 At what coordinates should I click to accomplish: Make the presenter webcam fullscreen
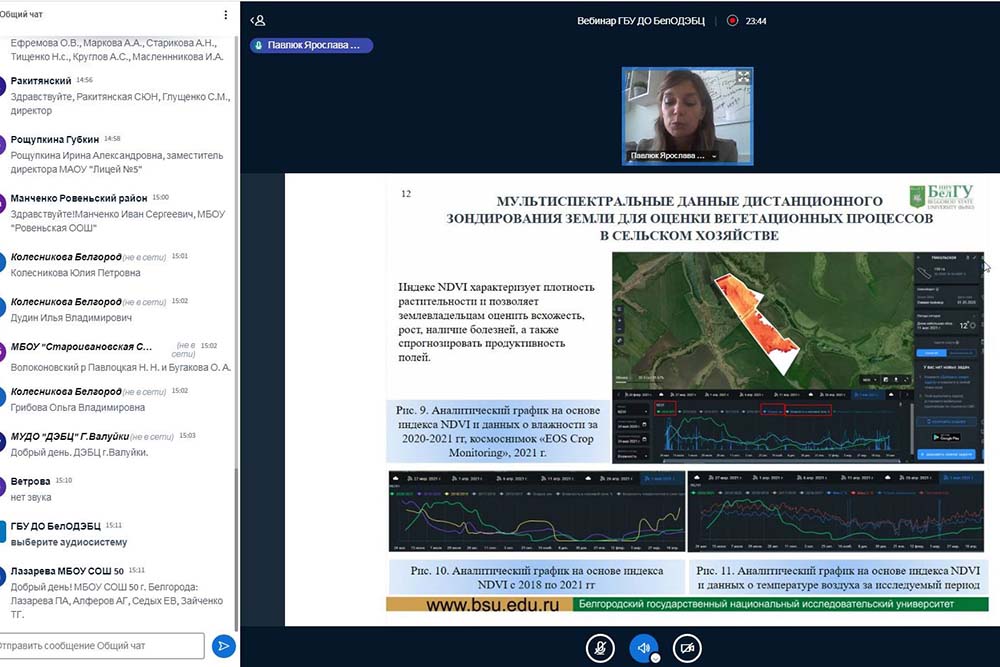pos(743,77)
